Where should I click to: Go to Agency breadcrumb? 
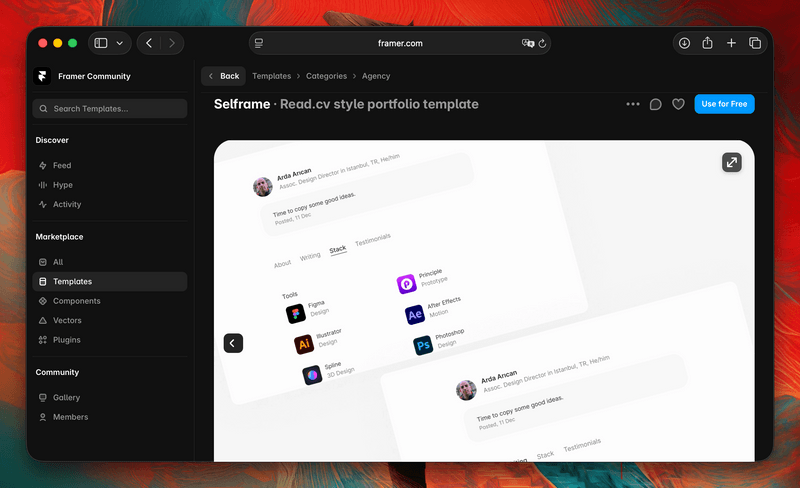click(x=376, y=76)
